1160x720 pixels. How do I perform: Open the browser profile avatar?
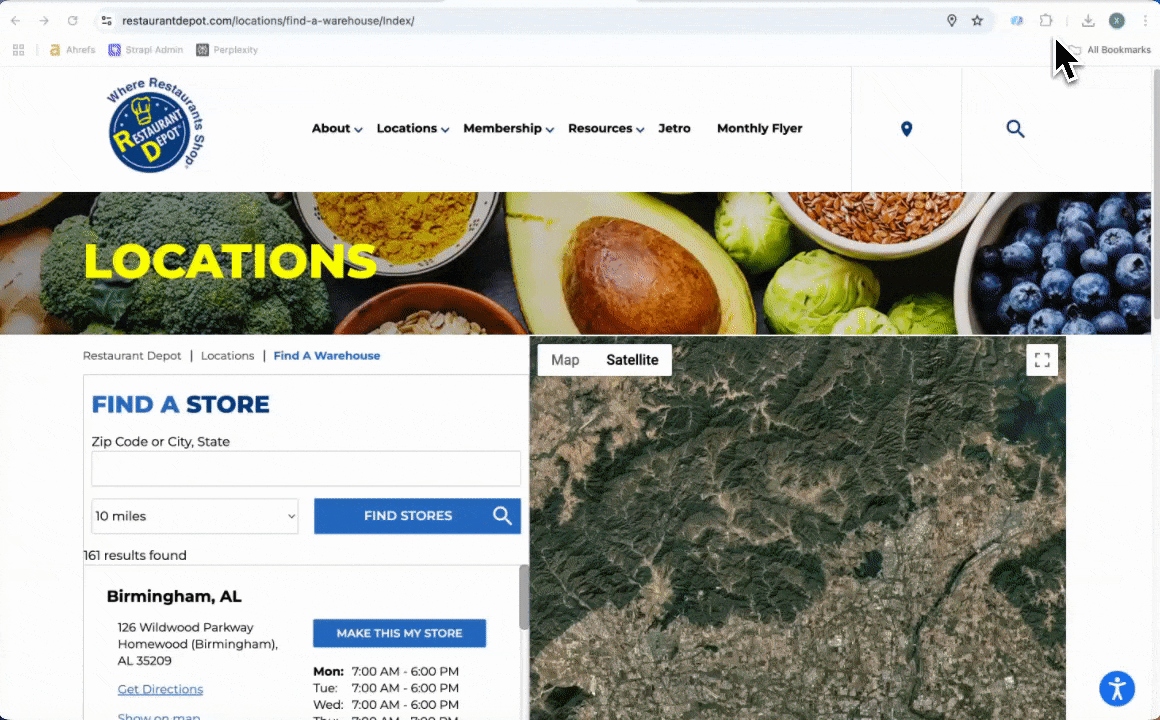[1116, 21]
